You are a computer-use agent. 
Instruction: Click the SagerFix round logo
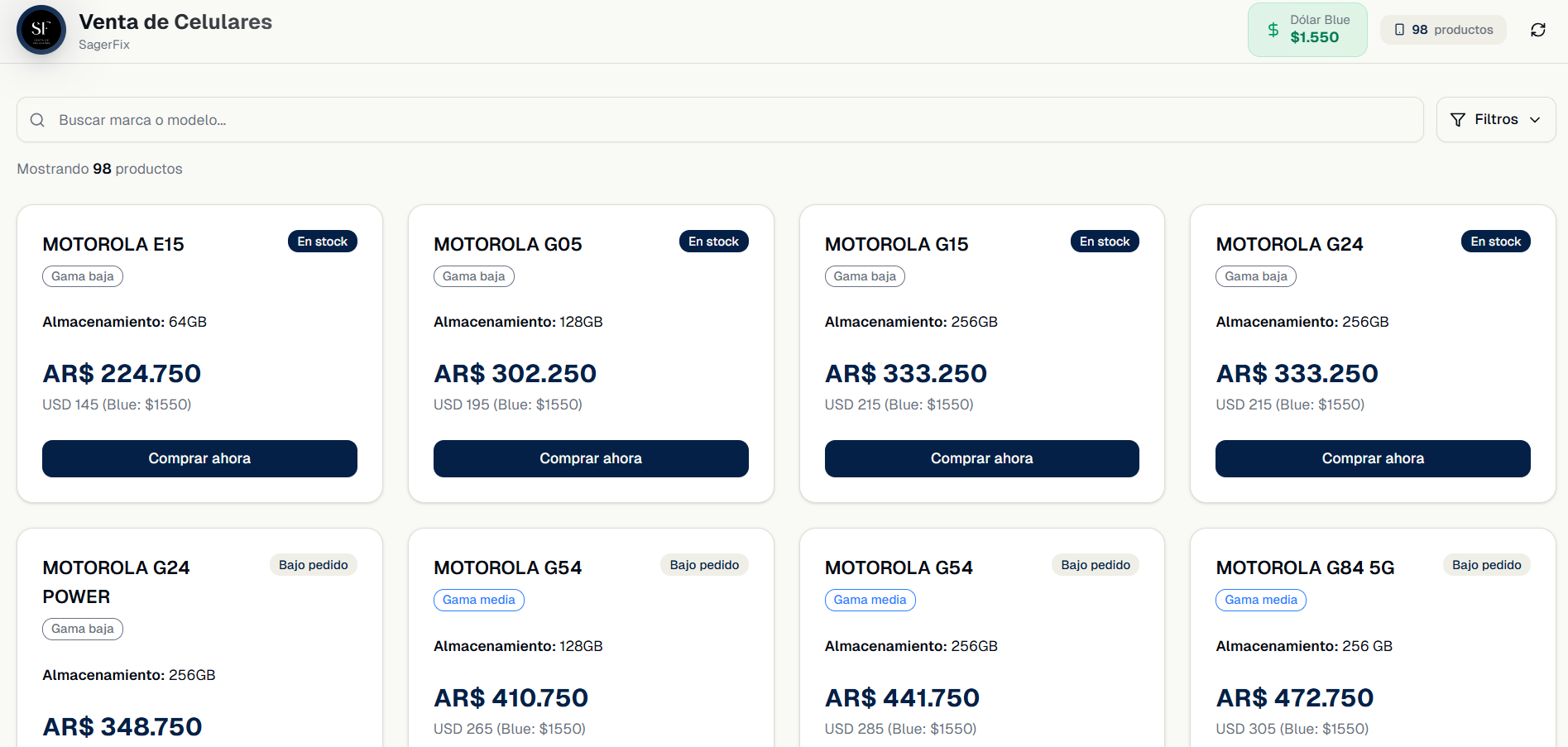coord(41,30)
